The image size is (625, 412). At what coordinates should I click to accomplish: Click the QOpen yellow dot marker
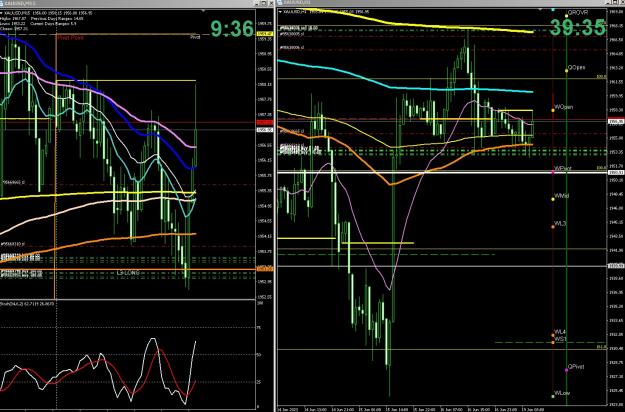pyautogui.click(x=566, y=71)
